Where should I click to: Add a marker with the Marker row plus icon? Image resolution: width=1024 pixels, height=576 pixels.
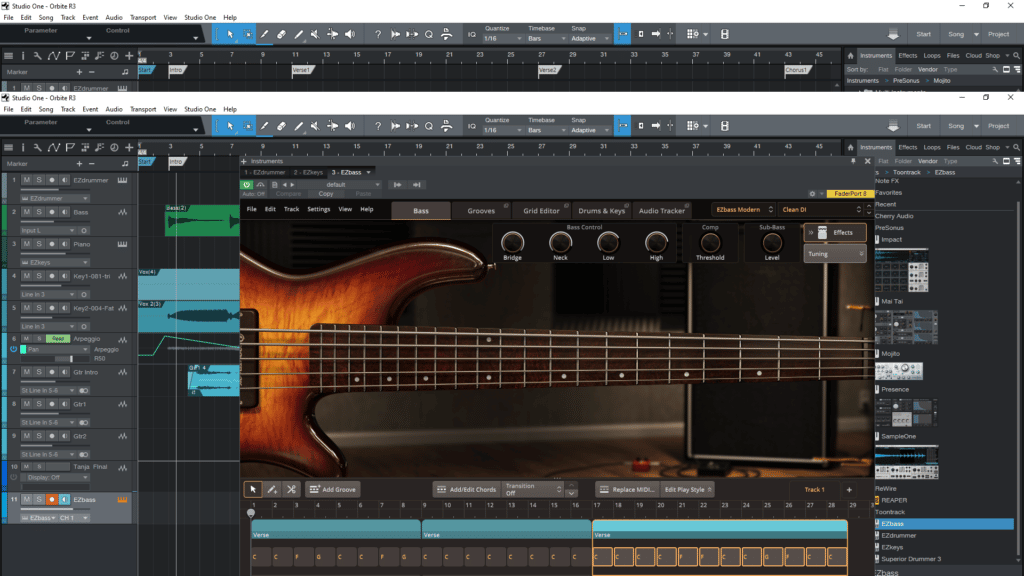[79, 164]
